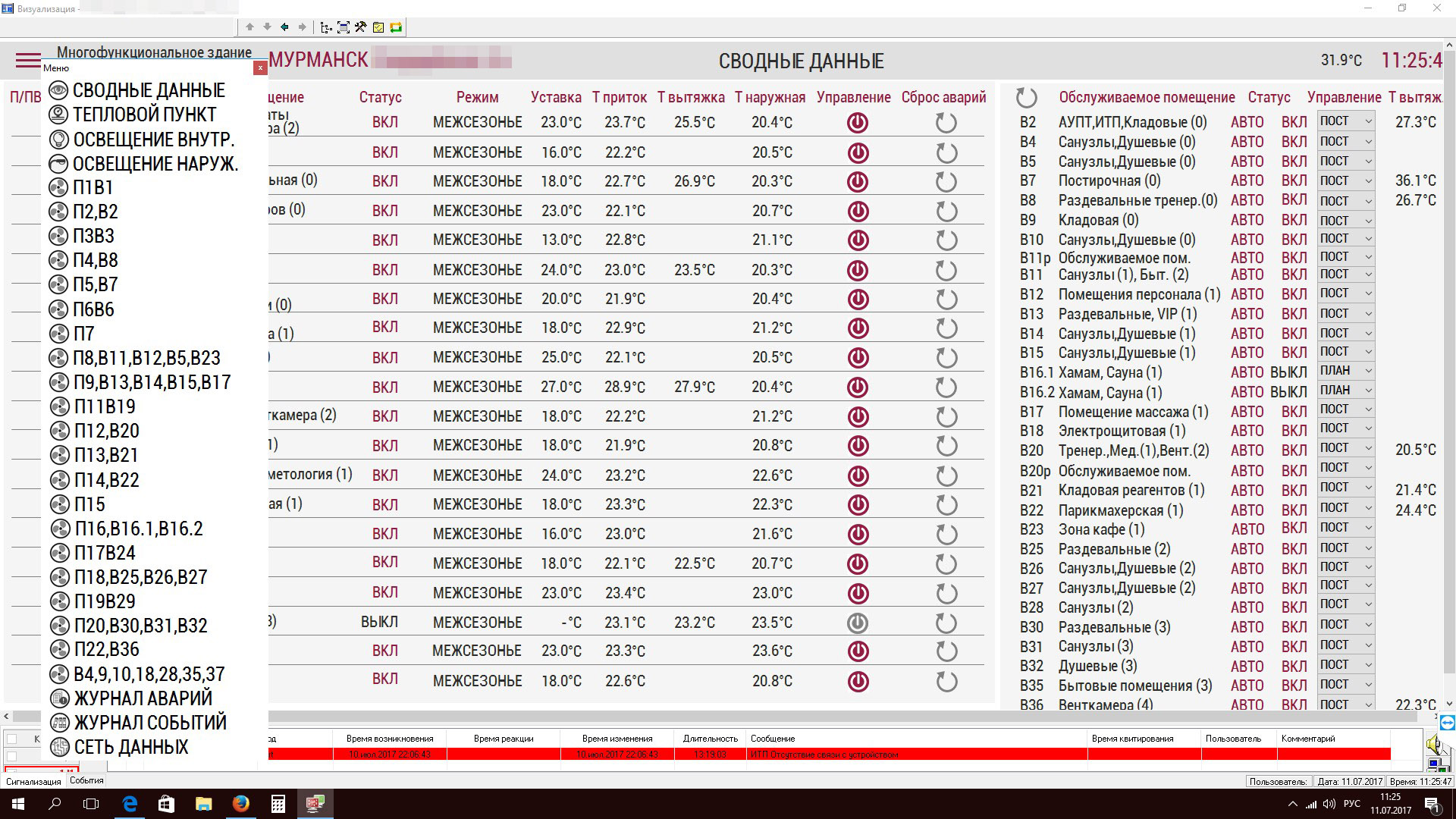The image size is (1456, 819).
Task: Select ЖУРНАЛ АВАРИЙ menu entry
Action: pyautogui.click(x=143, y=698)
